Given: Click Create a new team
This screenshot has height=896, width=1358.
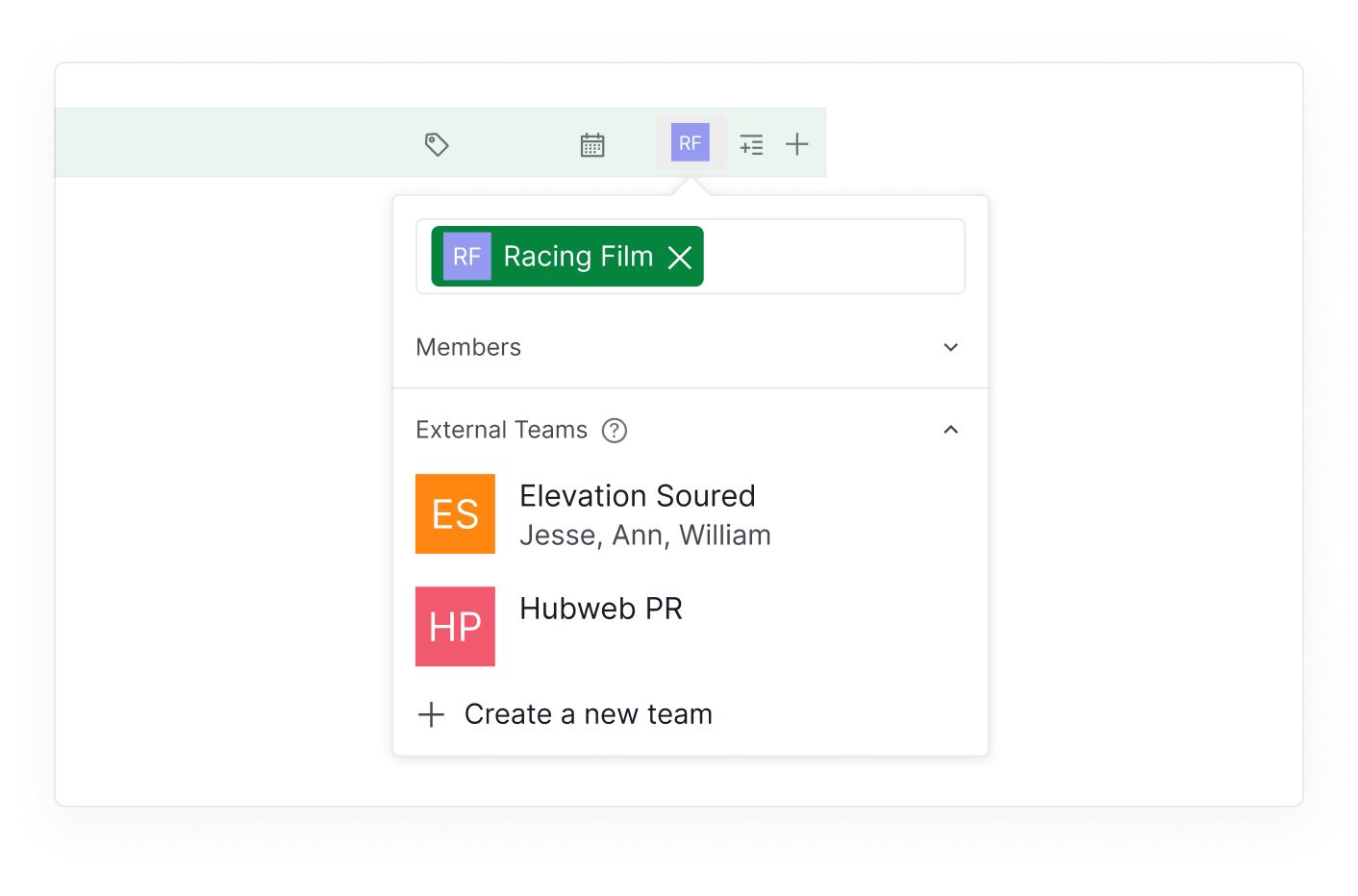Looking at the screenshot, I should coord(589,714).
